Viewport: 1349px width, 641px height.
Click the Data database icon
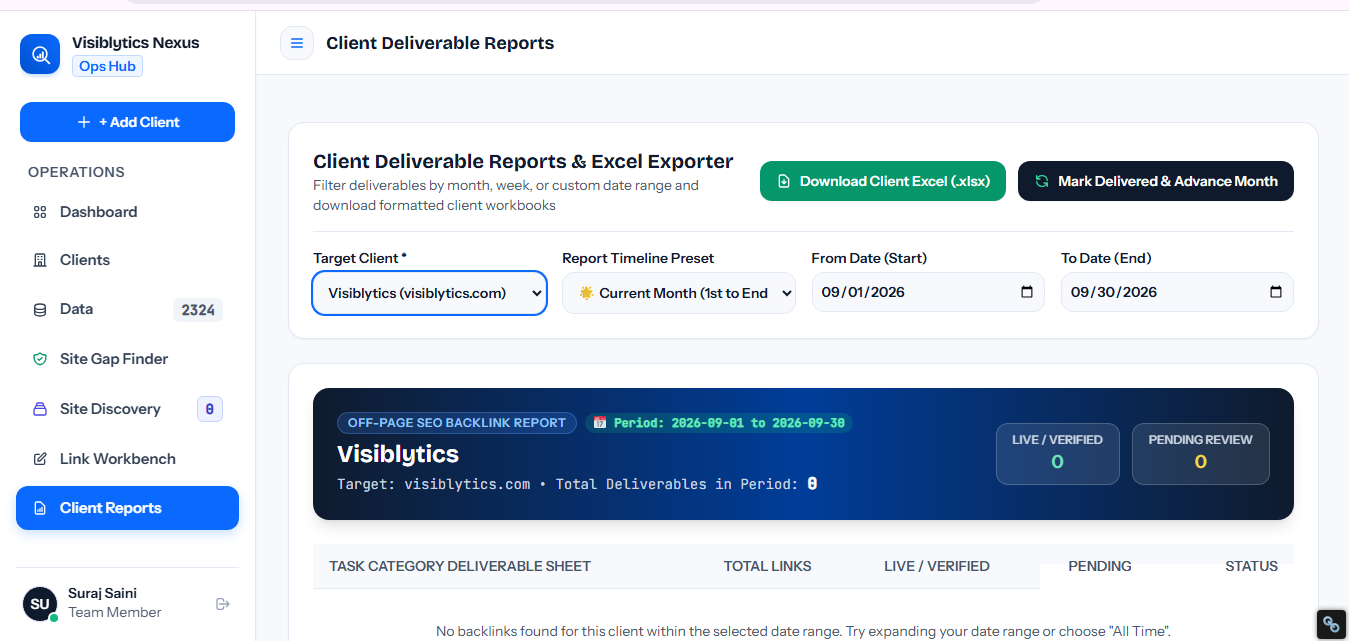point(40,310)
